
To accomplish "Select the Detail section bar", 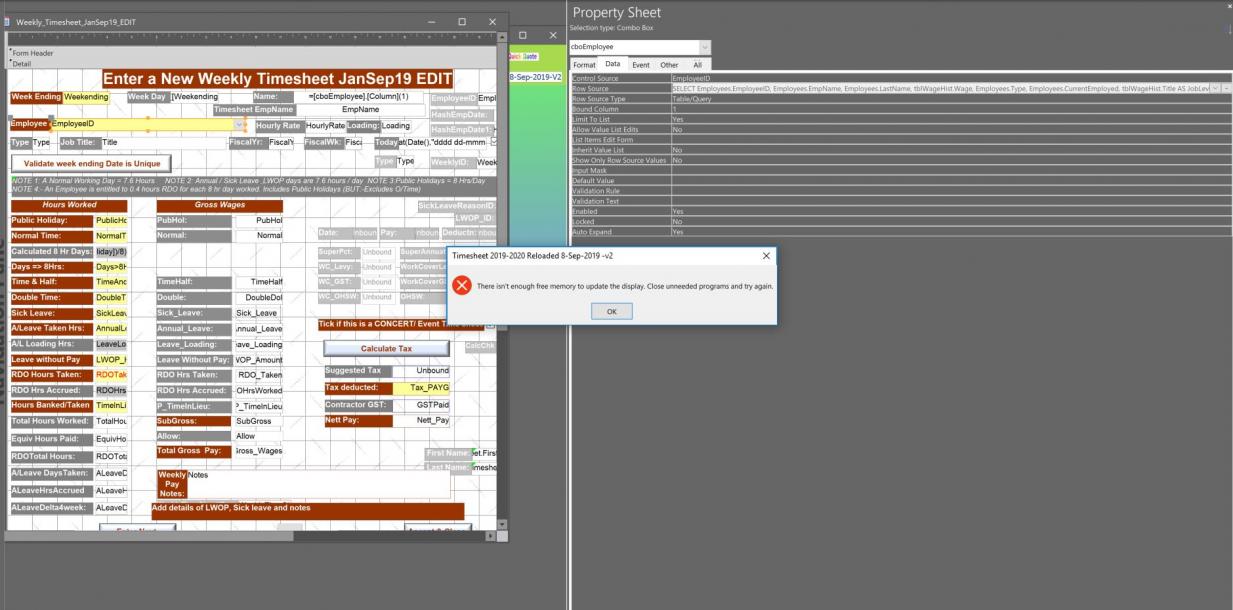I will click(251, 64).
